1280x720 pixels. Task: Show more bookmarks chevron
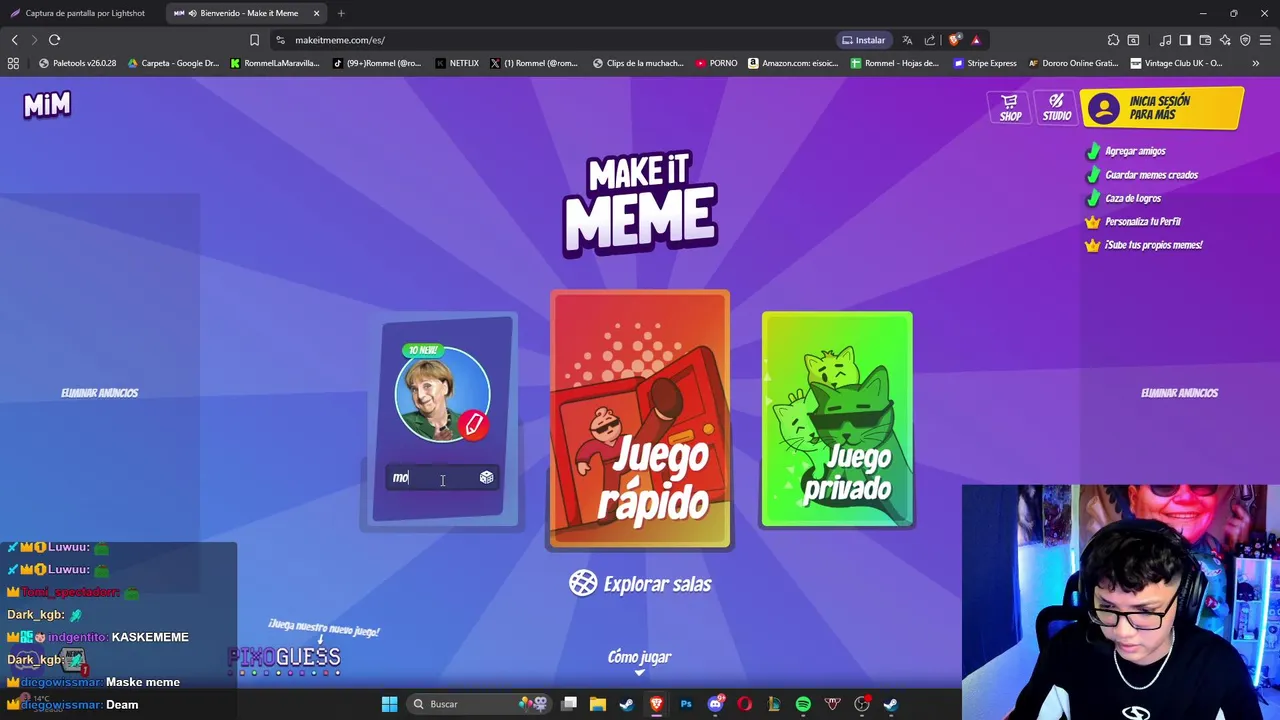(1255, 63)
